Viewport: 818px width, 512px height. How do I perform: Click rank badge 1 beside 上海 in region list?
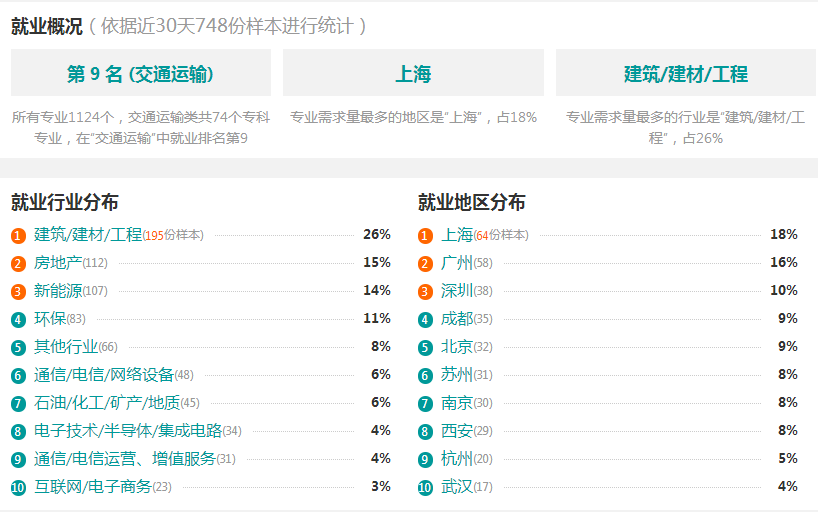pyautogui.click(x=425, y=236)
